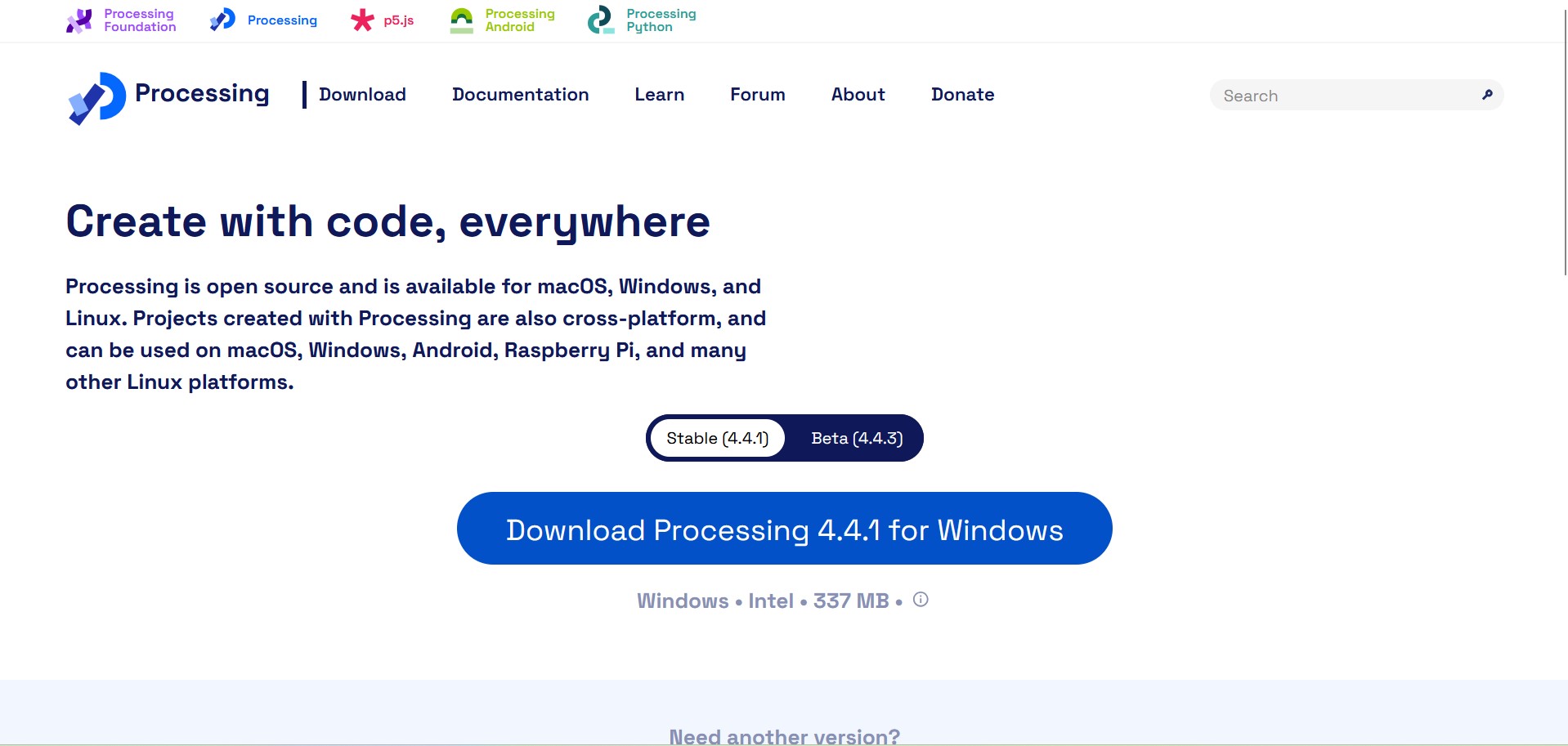Open the Learn menu item
Viewport: 1568px width, 746px height.
tap(660, 95)
